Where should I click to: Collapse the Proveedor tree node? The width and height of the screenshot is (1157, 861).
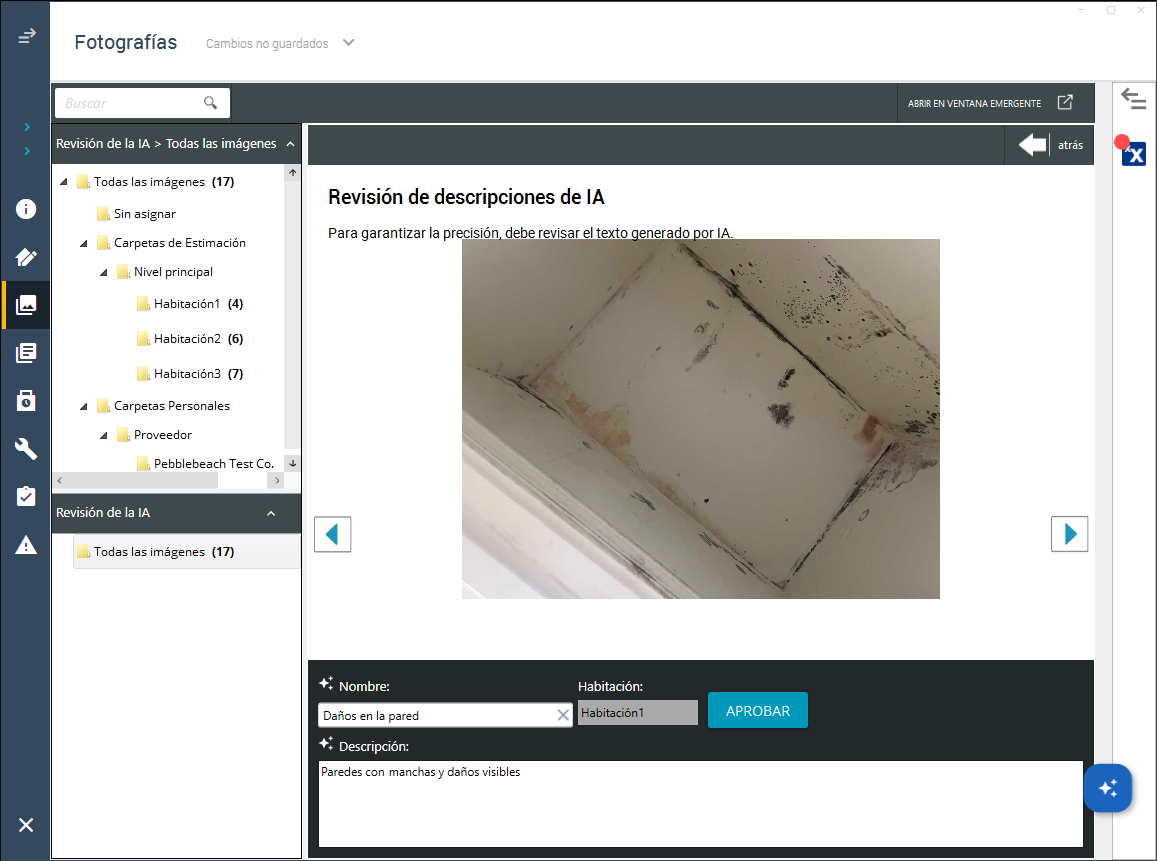(x=103, y=435)
